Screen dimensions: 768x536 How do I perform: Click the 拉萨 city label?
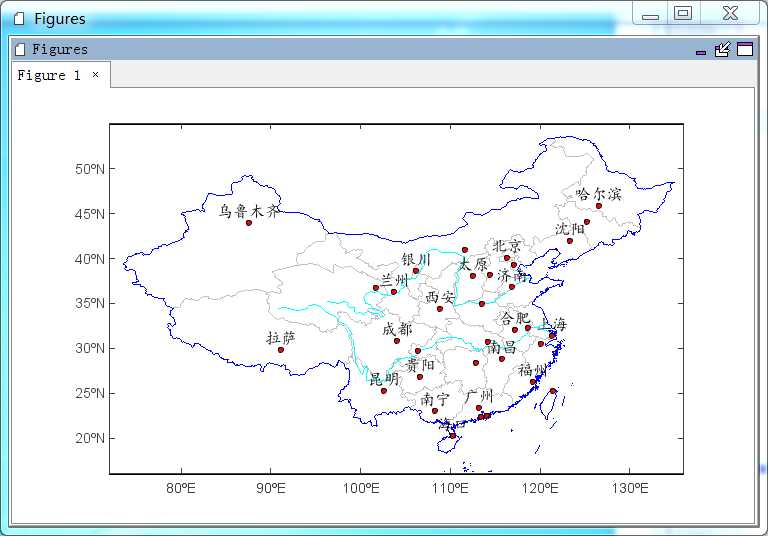[x=281, y=338]
